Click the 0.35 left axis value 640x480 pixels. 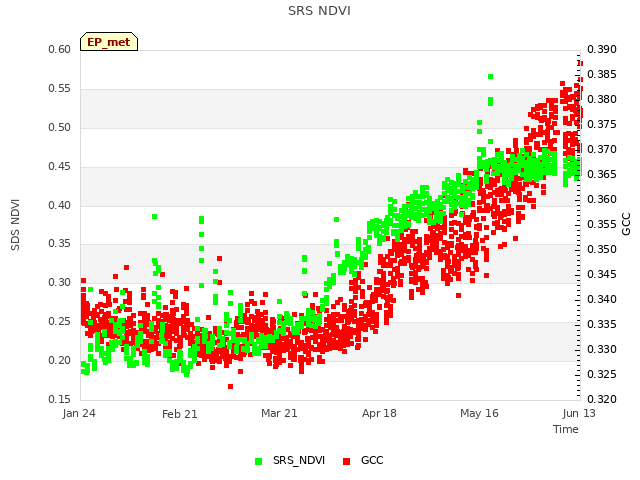(x=60, y=244)
